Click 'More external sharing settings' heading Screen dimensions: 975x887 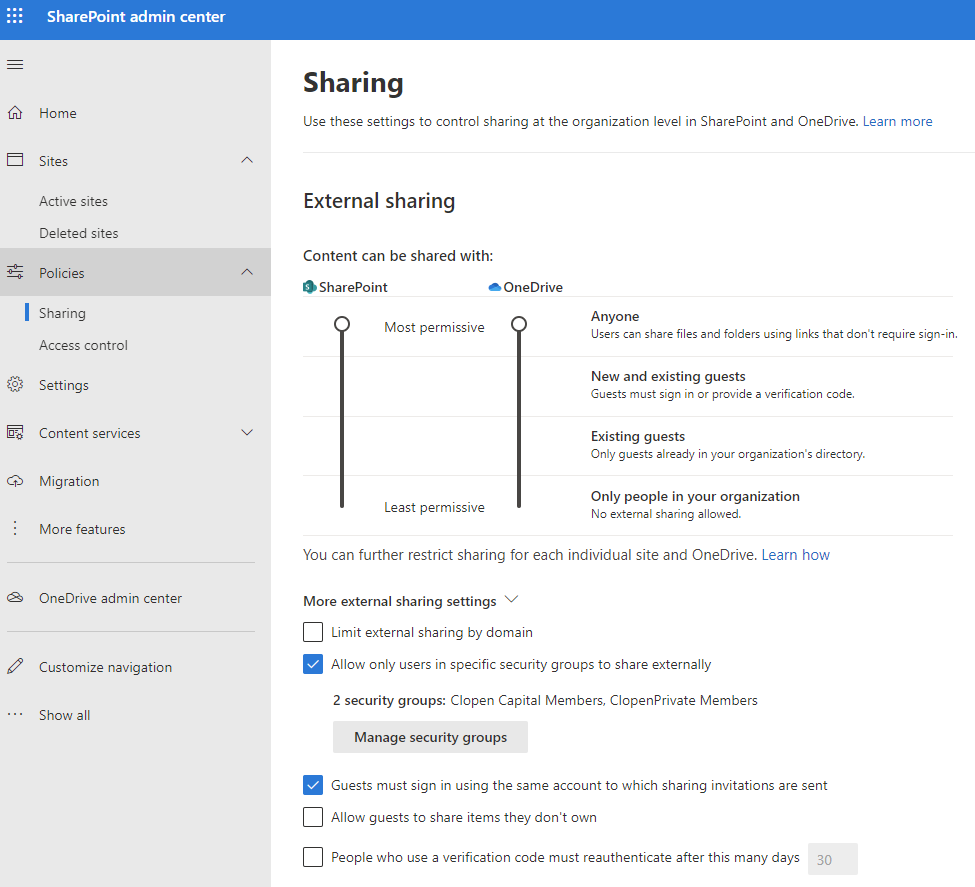click(x=400, y=601)
